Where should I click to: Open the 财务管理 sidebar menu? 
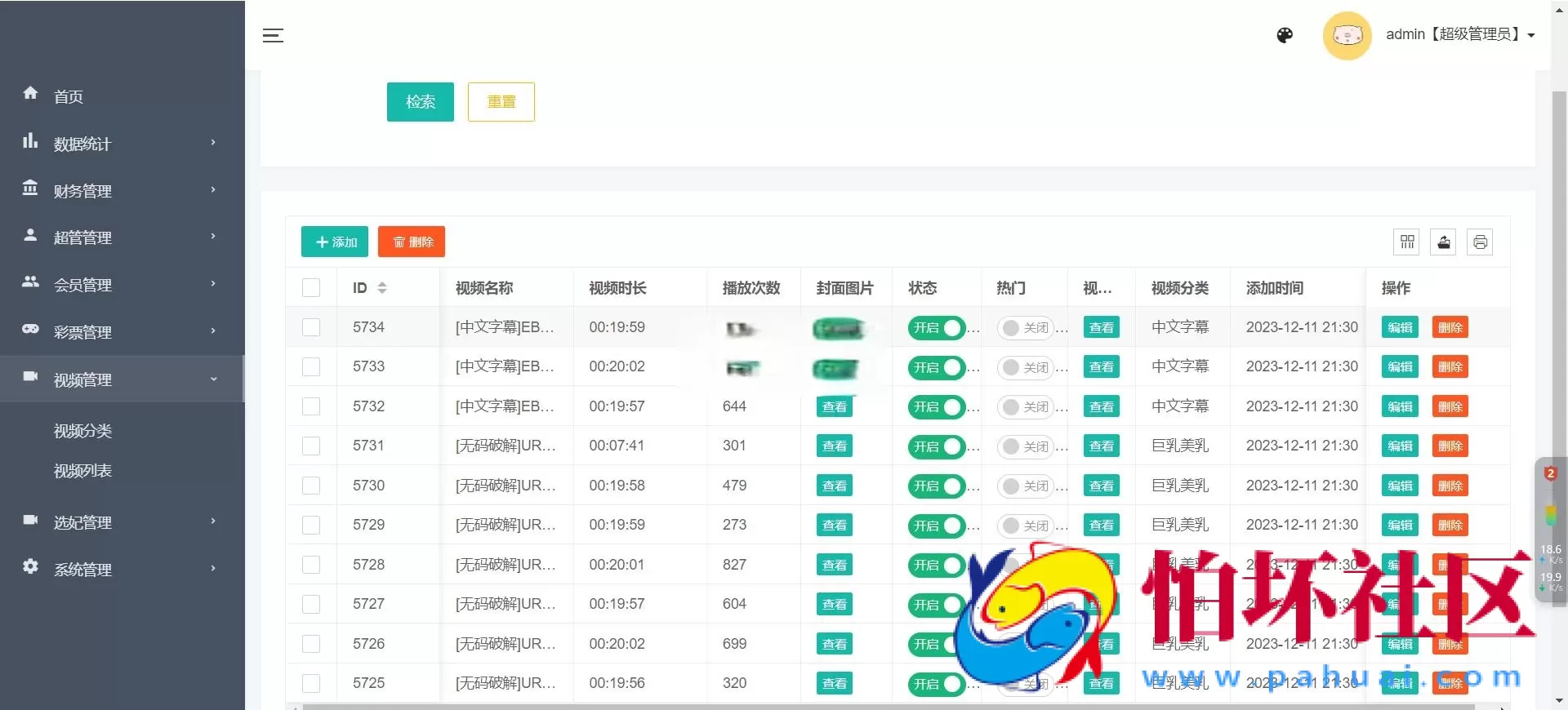[x=122, y=190]
